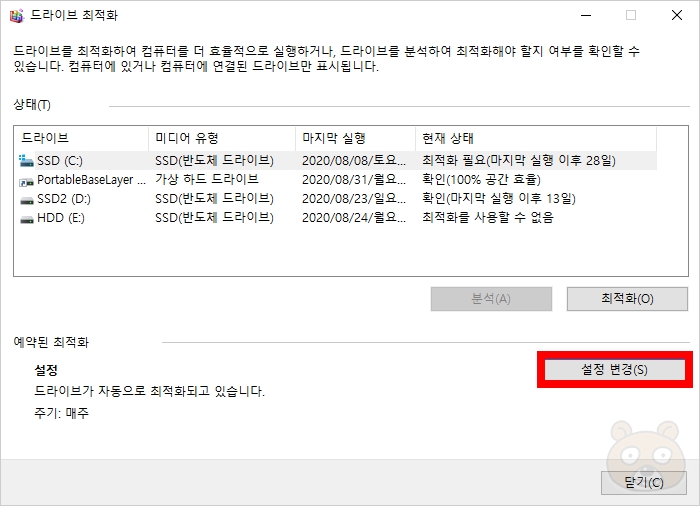Select the PortableBaseLayer drive icon
Image resolution: width=700 pixels, height=506 pixels.
(26, 181)
